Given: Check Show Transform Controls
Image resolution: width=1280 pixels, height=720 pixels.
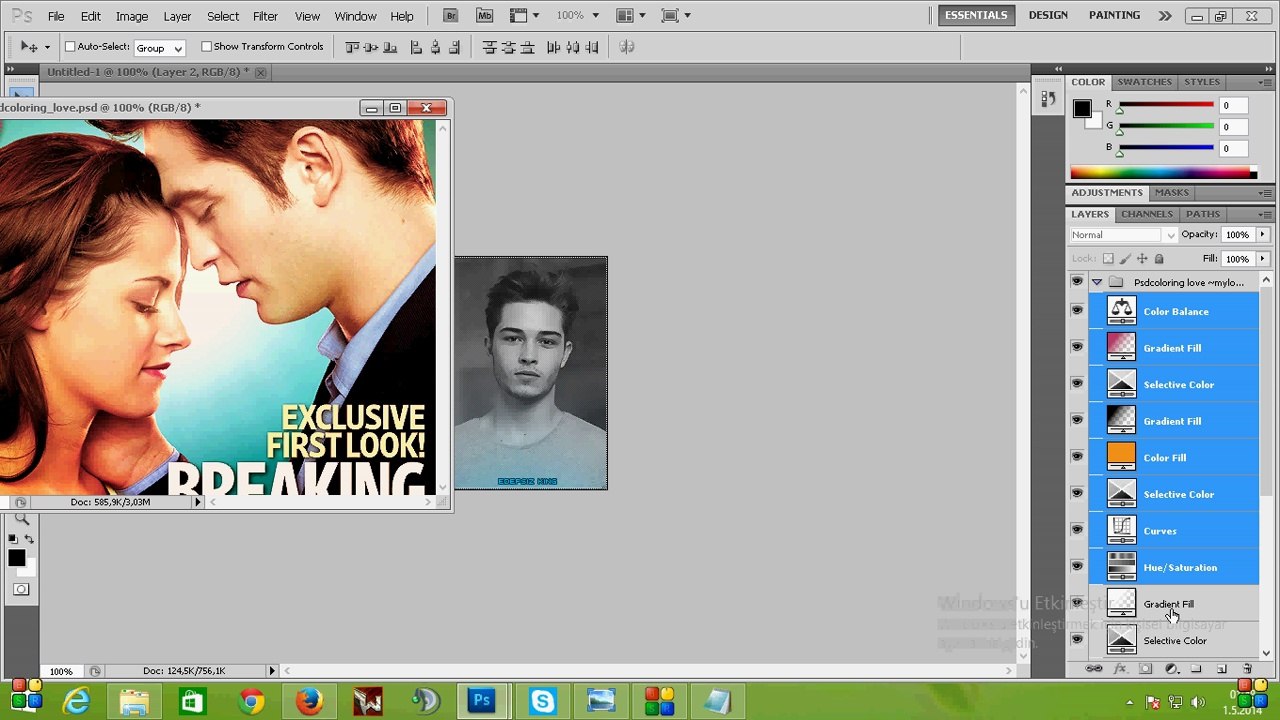Looking at the screenshot, I should [x=206, y=46].
